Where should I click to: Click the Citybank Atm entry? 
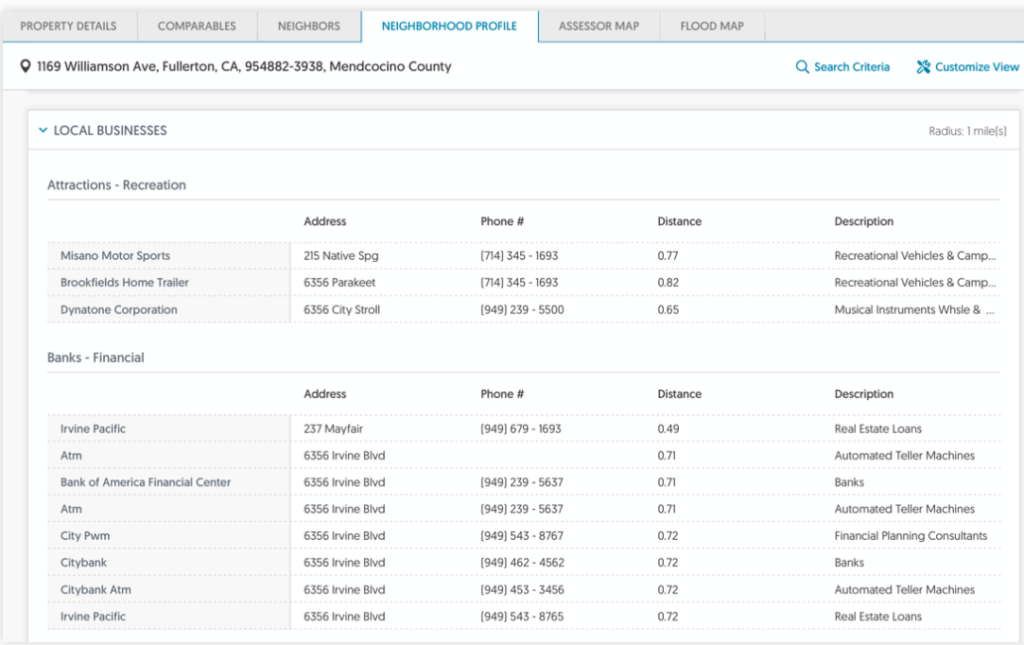[95, 590]
